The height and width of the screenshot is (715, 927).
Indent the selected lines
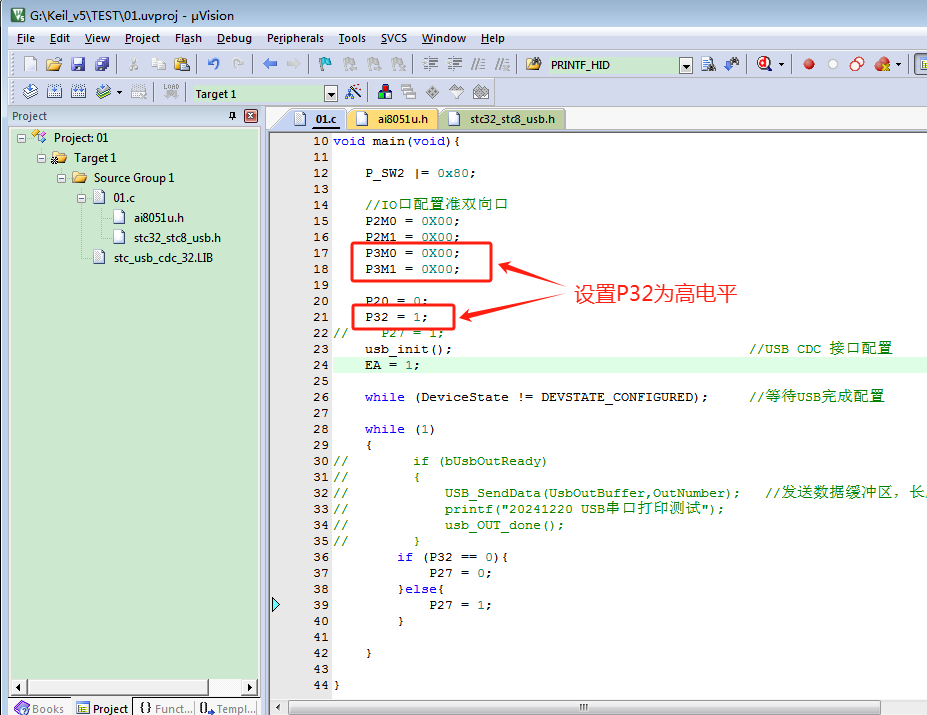click(430, 64)
